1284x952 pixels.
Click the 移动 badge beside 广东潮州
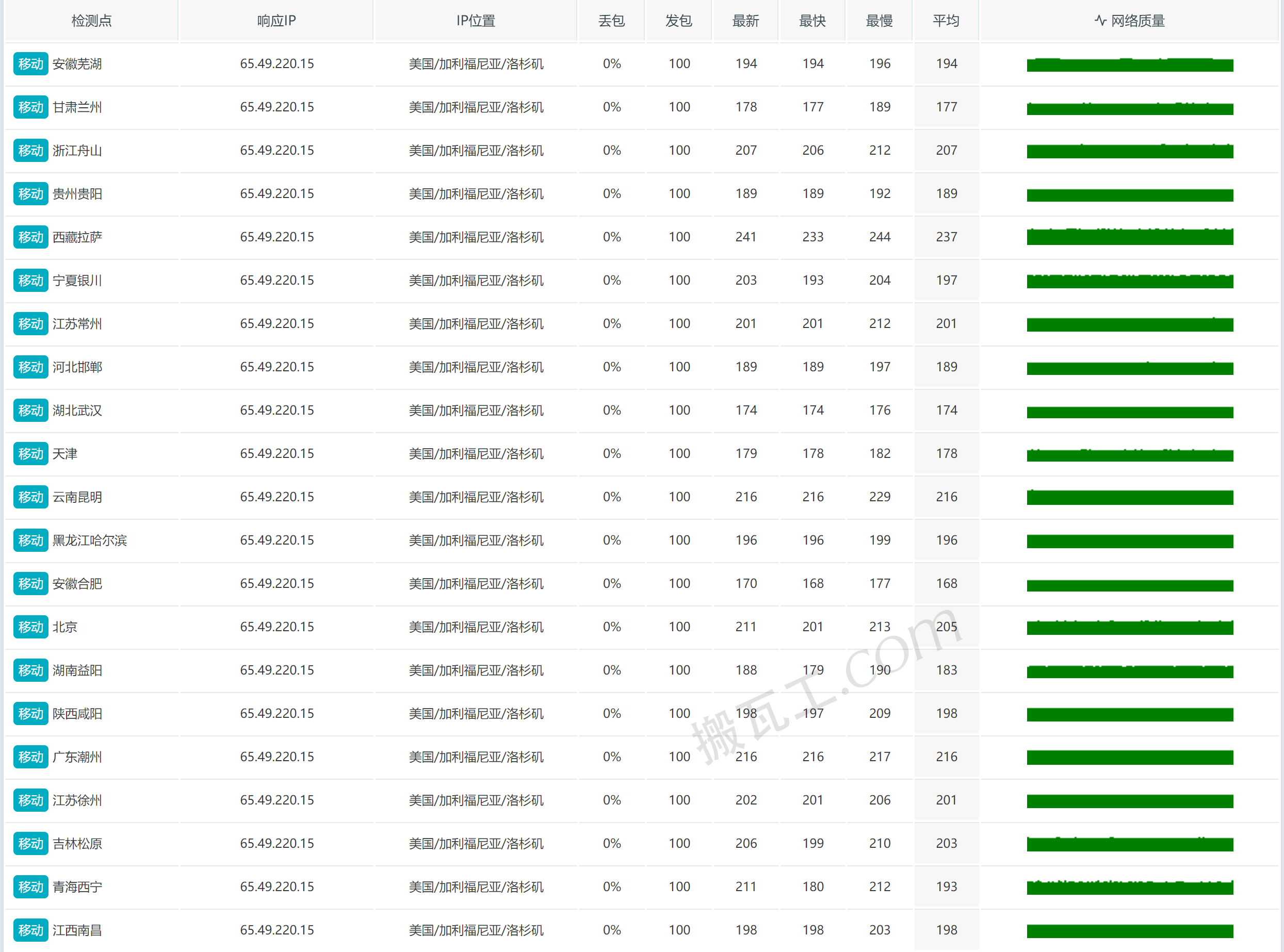(30, 757)
